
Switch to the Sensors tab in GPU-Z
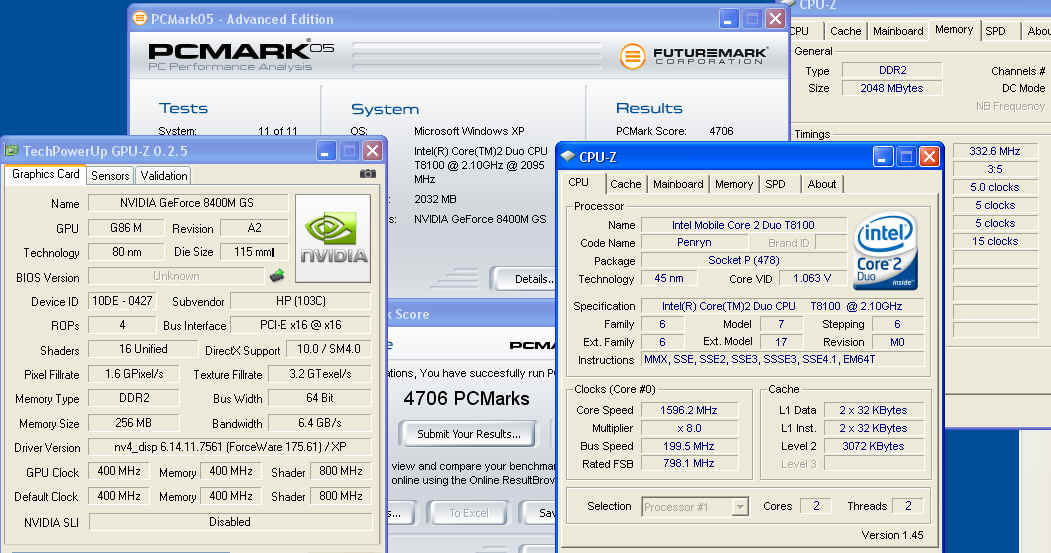click(110, 176)
